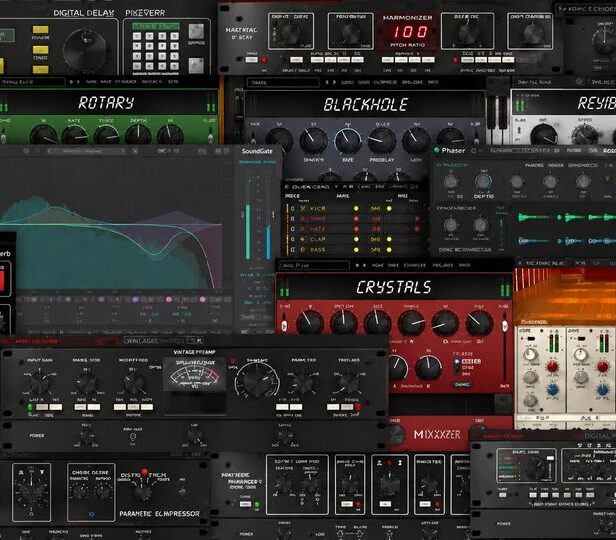Click the green waveform lane in Phaser
This screenshot has height=540, width=616.
pyautogui.click(x=566, y=217)
